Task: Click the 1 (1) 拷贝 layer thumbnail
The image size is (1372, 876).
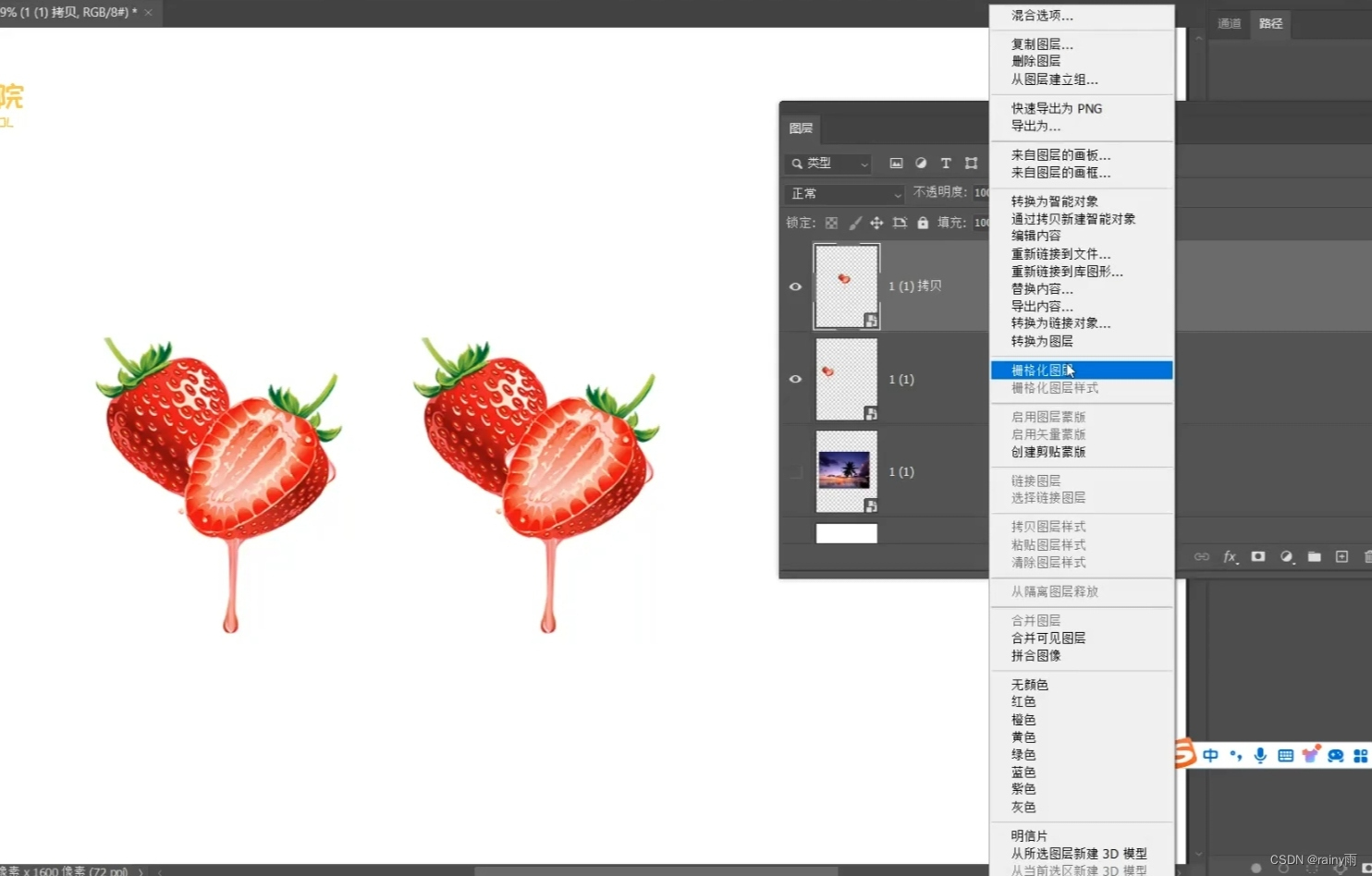Action: click(x=846, y=286)
